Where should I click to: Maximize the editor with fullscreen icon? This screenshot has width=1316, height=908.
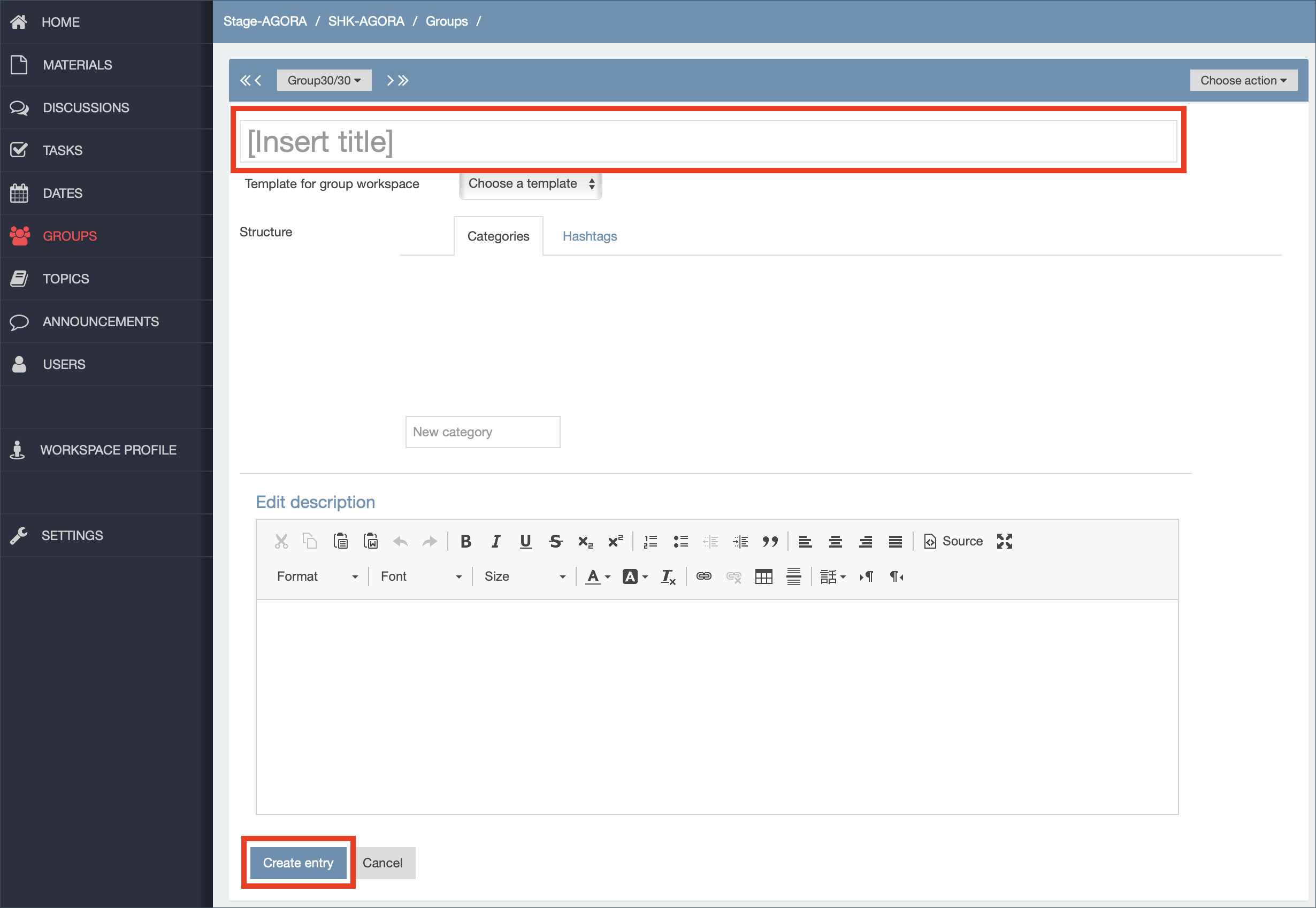click(1005, 541)
